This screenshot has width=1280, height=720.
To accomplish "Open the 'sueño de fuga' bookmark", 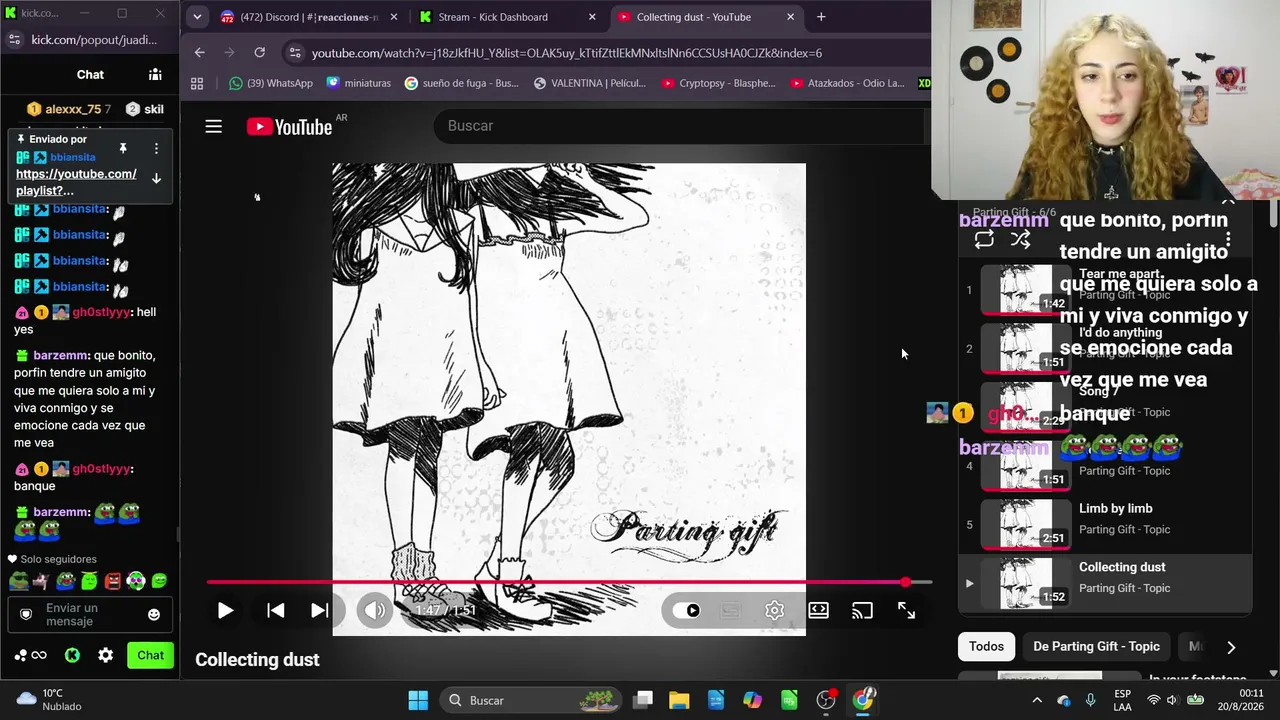I will [x=462, y=83].
